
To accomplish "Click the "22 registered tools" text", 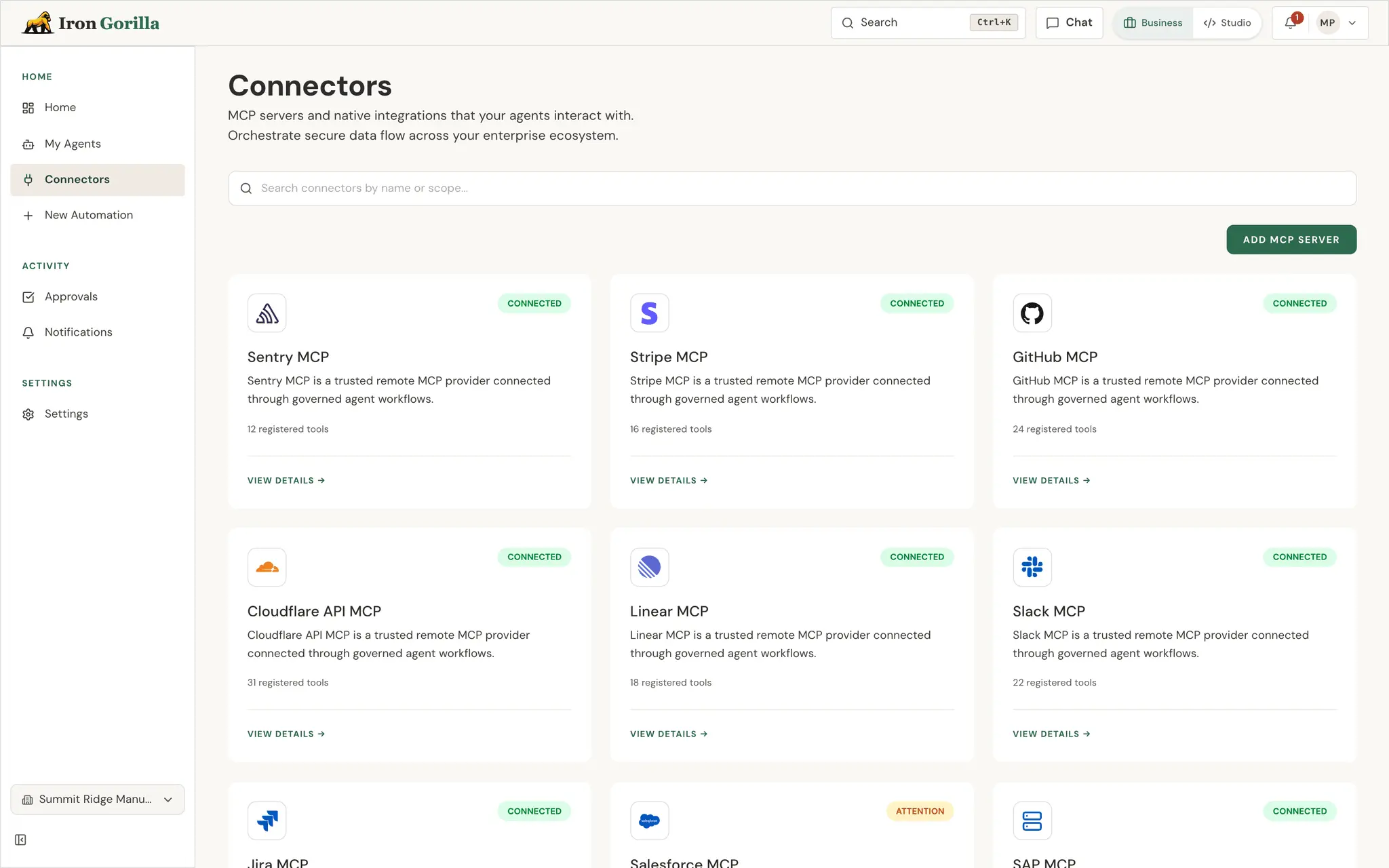I will pyautogui.click(x=1055, y=683).
